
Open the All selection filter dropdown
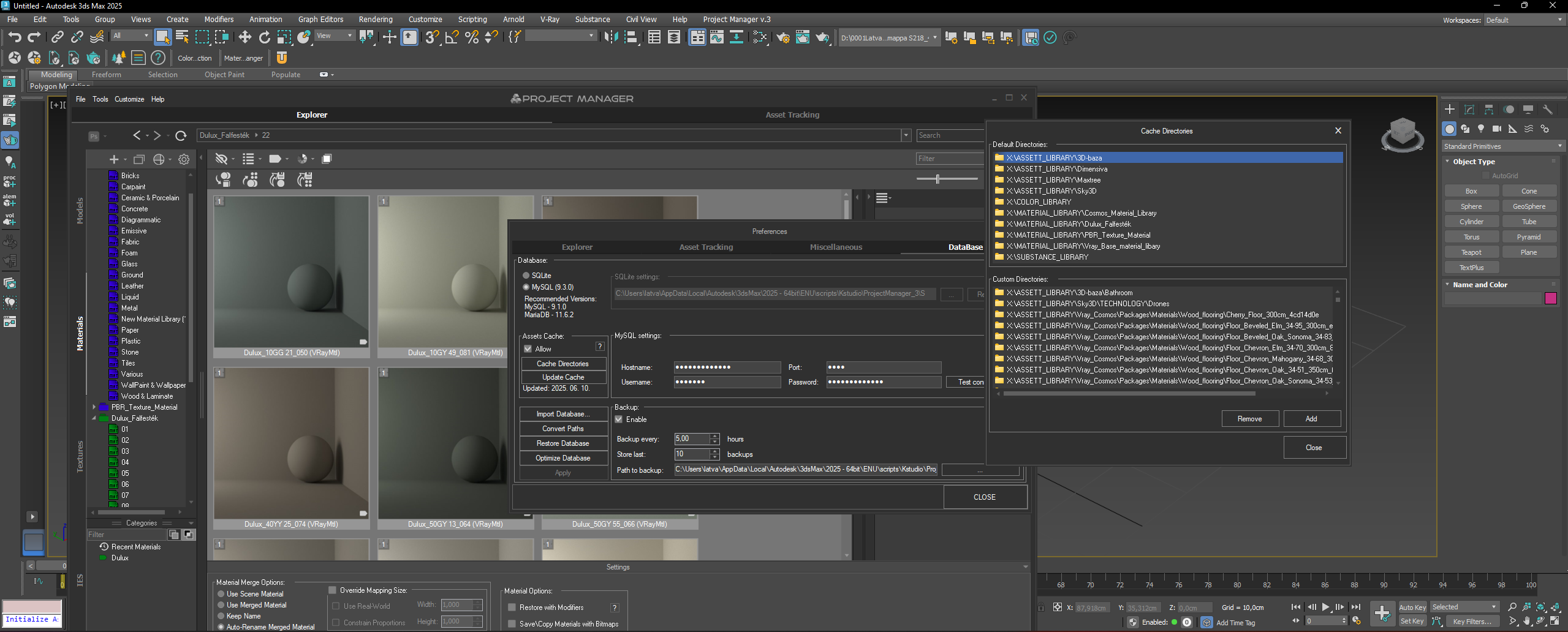[131, 36]
